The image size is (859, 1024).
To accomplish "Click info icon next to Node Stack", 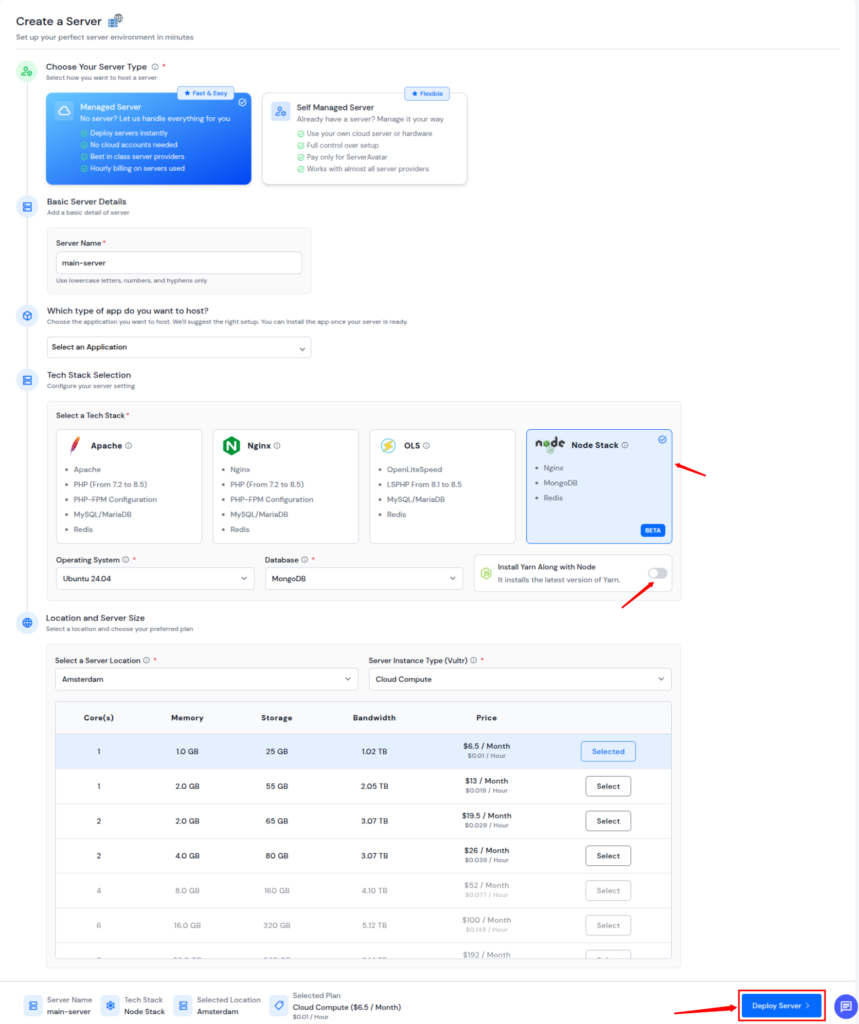I will 626,445.
